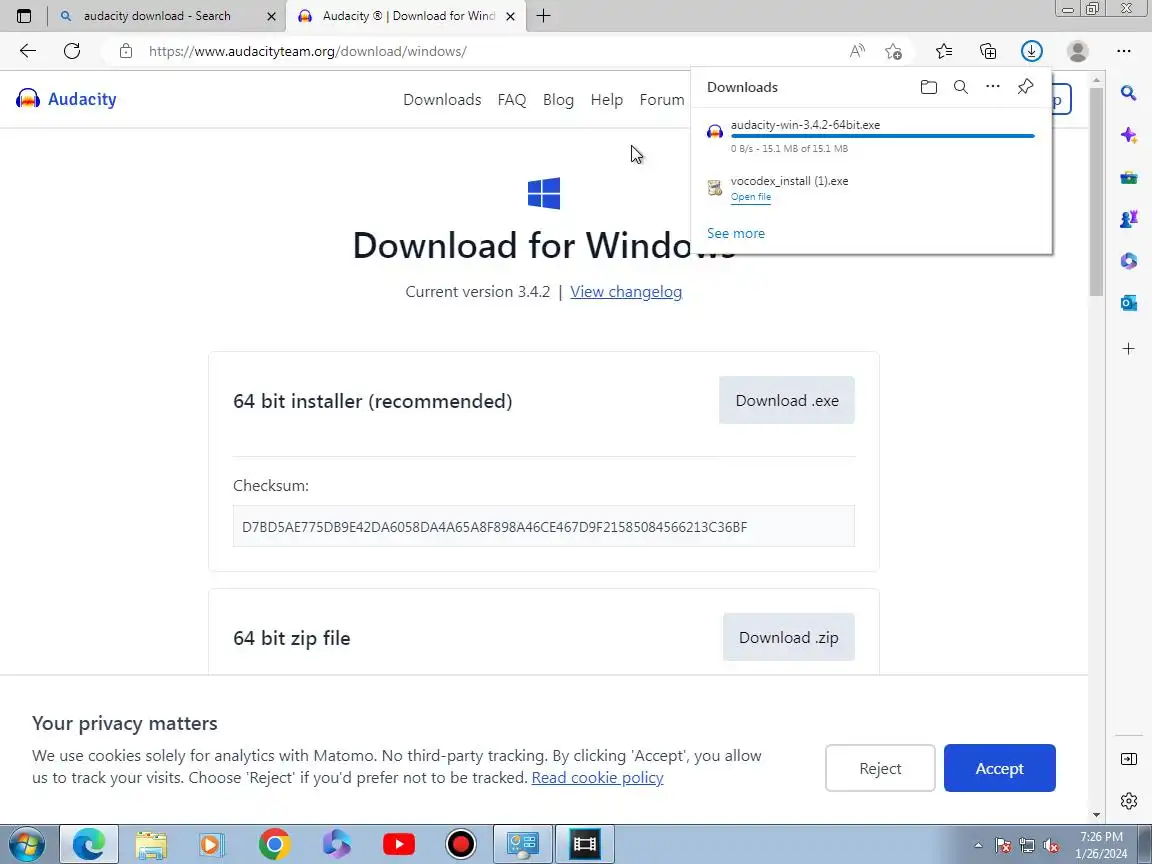Open Windows Start button

coord(26,844)
